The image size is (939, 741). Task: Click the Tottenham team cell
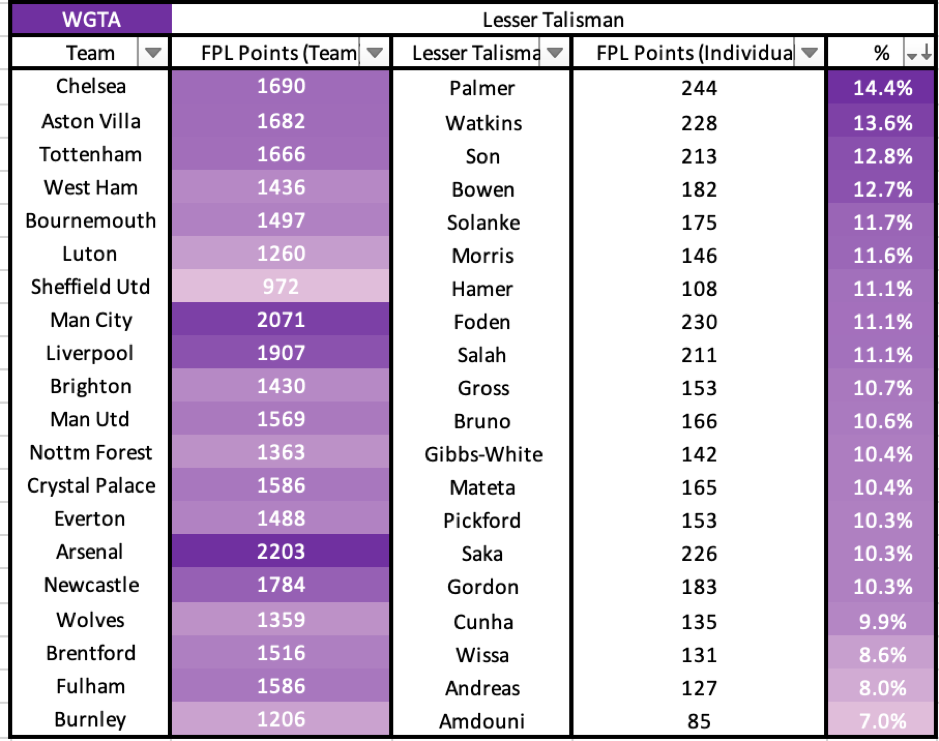pyautogui.click(x=91, y=155)
